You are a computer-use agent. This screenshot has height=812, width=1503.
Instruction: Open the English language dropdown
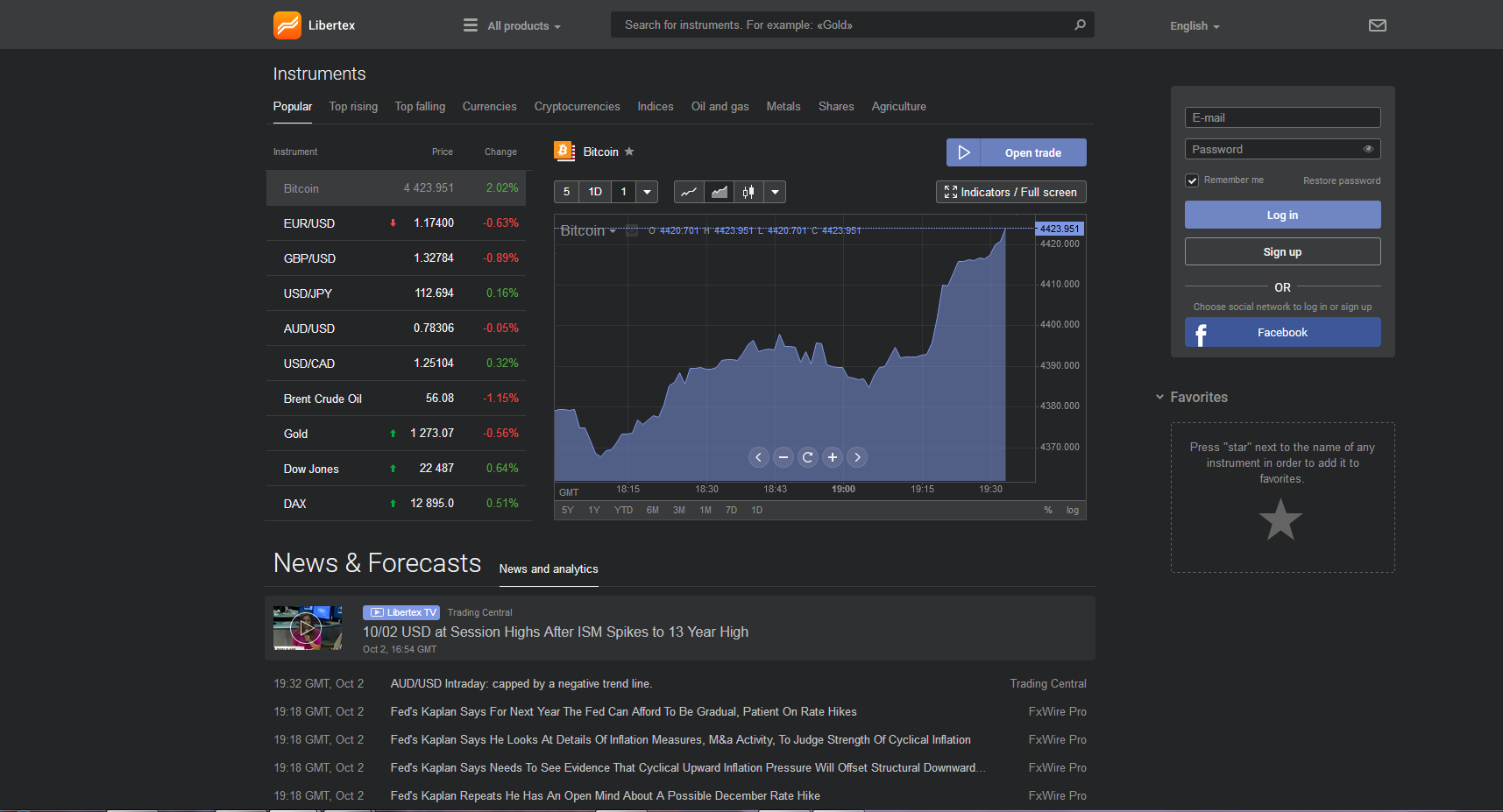point(1195,26)
